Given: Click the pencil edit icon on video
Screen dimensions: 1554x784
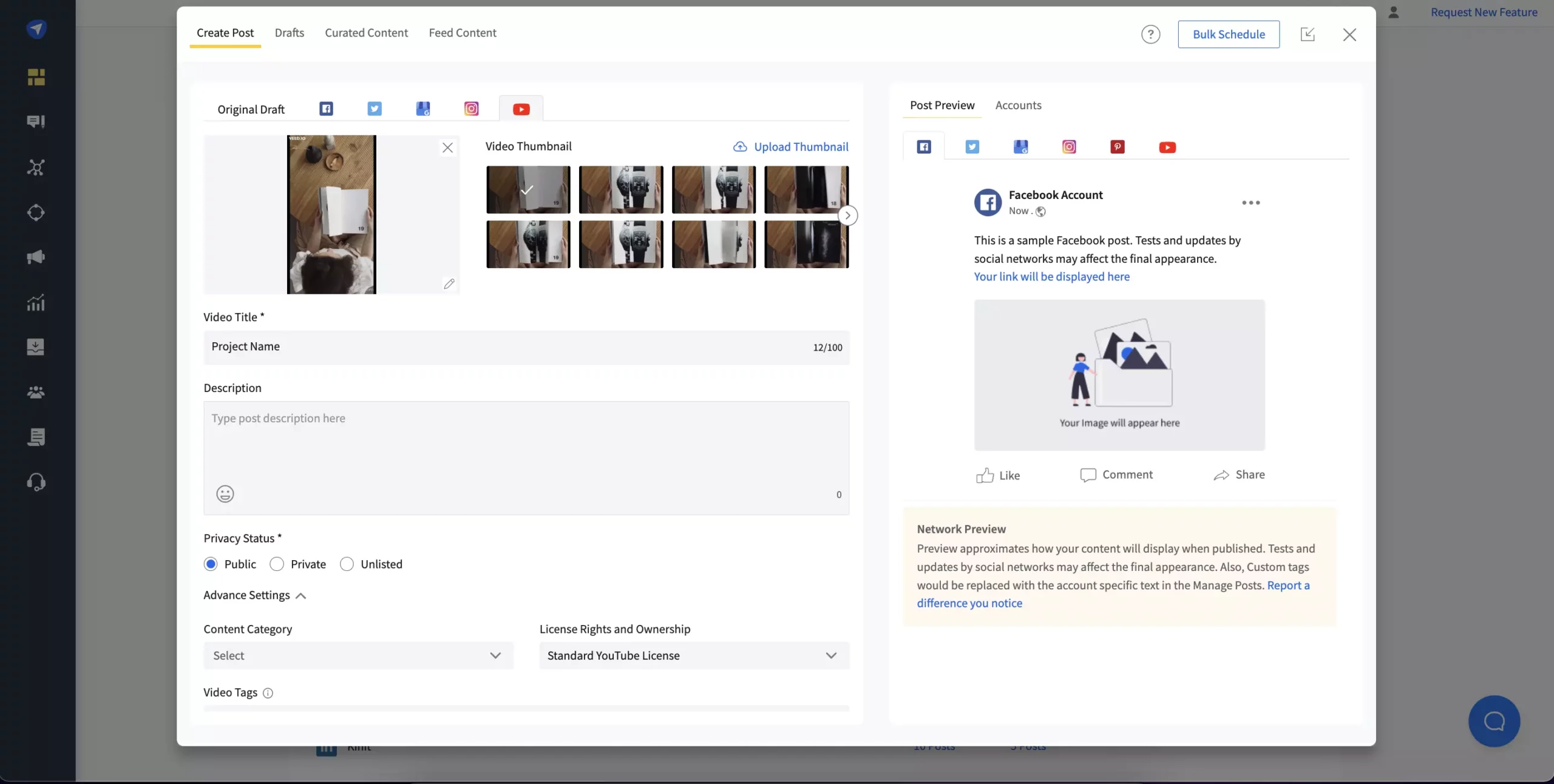Looking at the screenshot, I should [x=449, y=284].
